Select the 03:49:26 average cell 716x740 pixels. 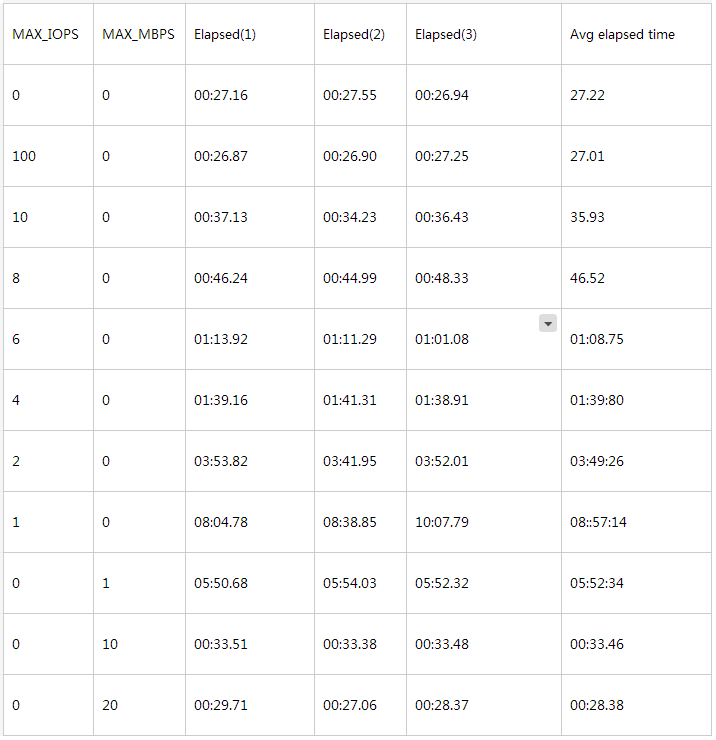(597, 461)
